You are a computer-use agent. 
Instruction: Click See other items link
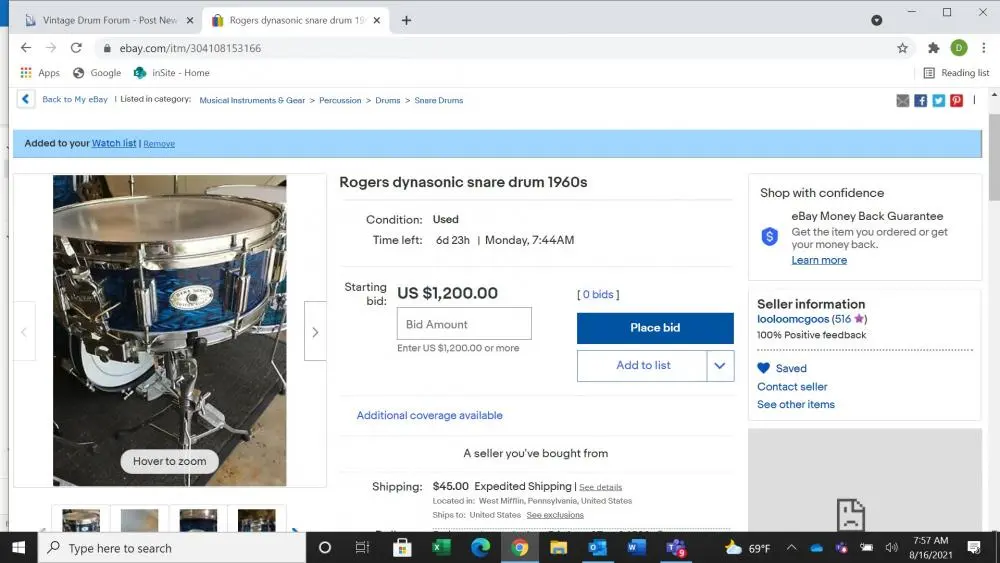coord(796,404)
